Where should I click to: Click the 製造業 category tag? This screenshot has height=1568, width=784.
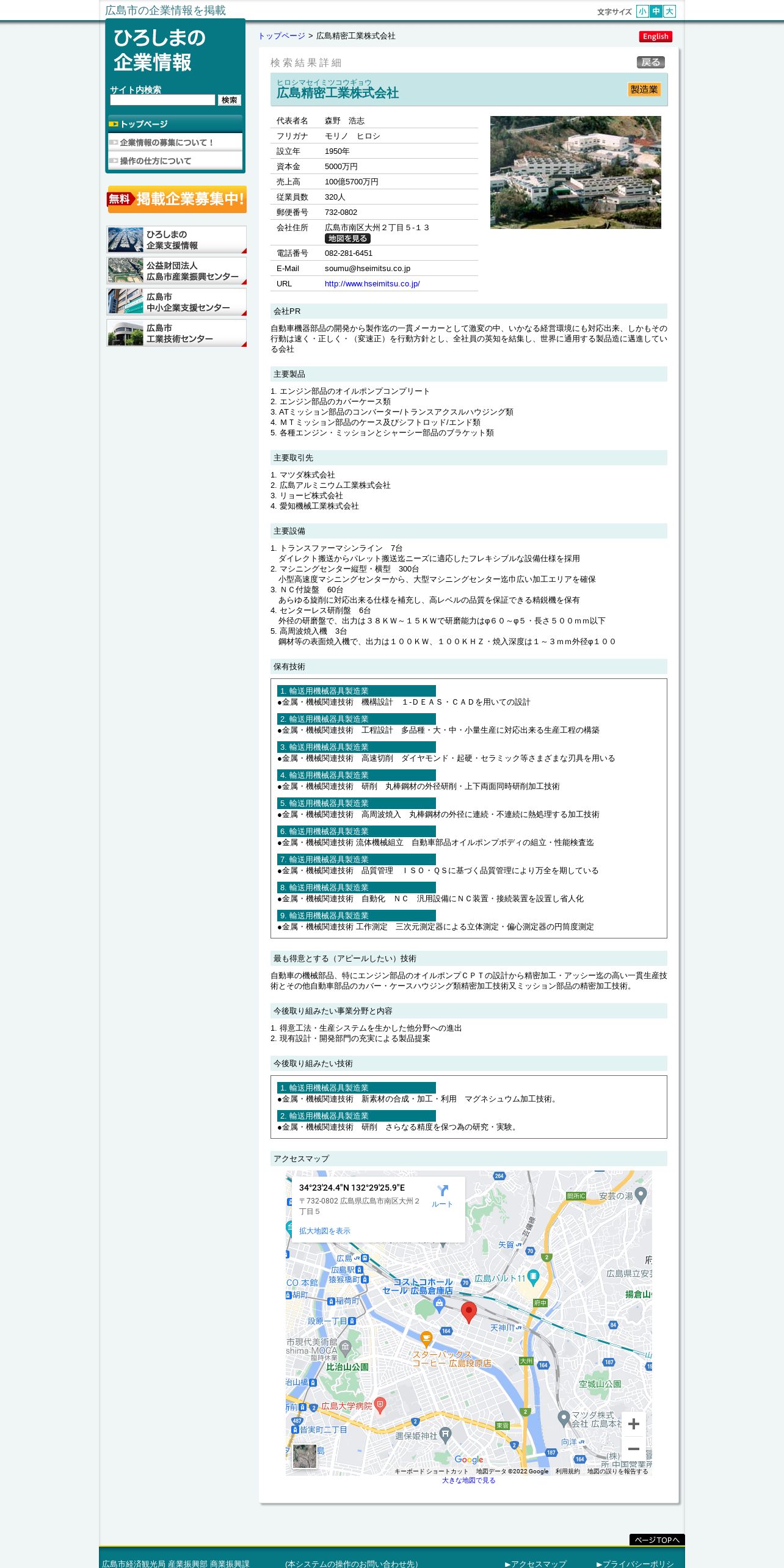pyautogui.click(x=644, y=90)
